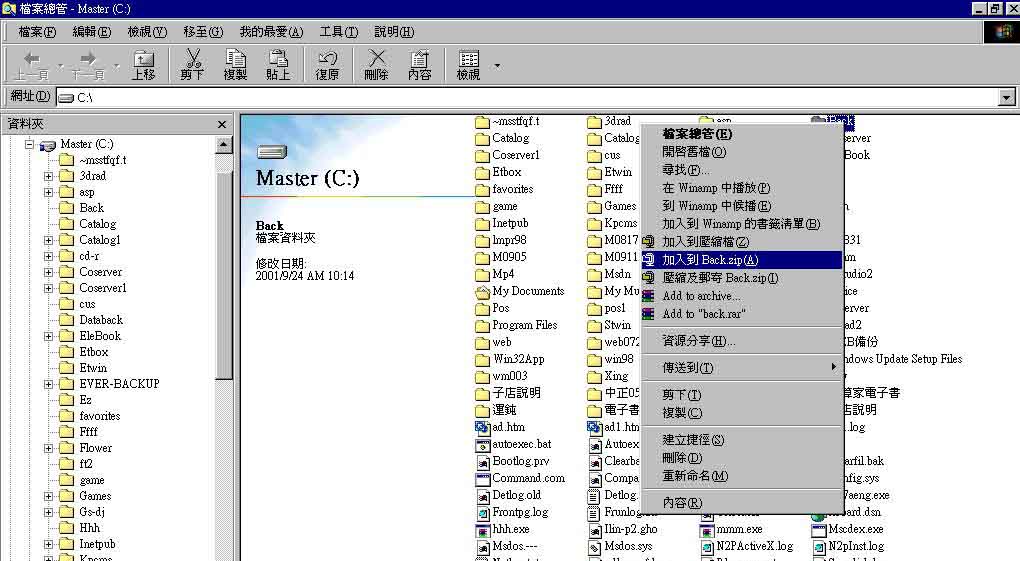This screenshot has width=1020, height=561.
Task: Click the 複製 (Copy) toolbar icon
Action: 235,65
